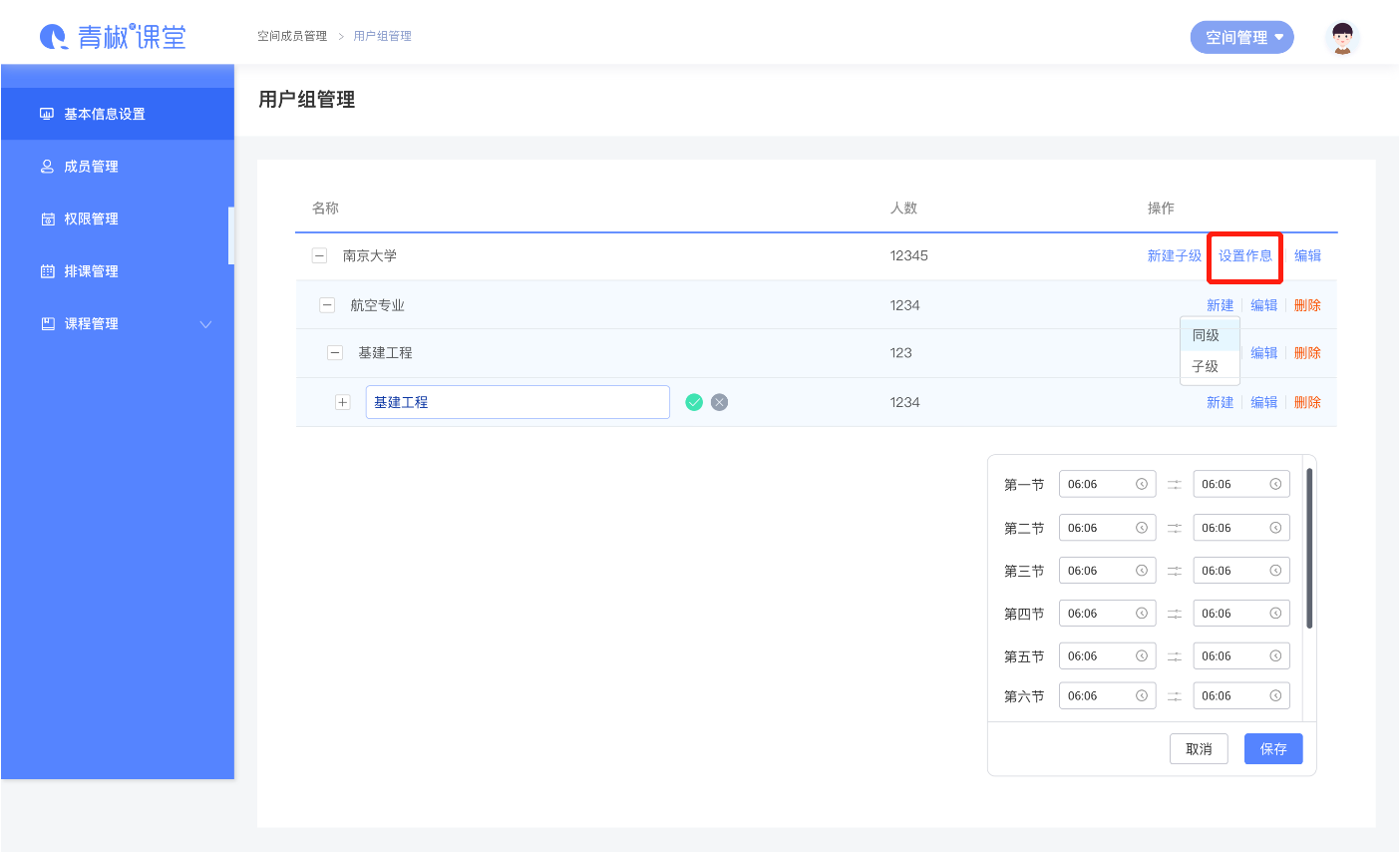The width and height of the screenshot is (1400, 855).
Task: Click the 用户组管理 breadcrumb
Action: [382, 36]
